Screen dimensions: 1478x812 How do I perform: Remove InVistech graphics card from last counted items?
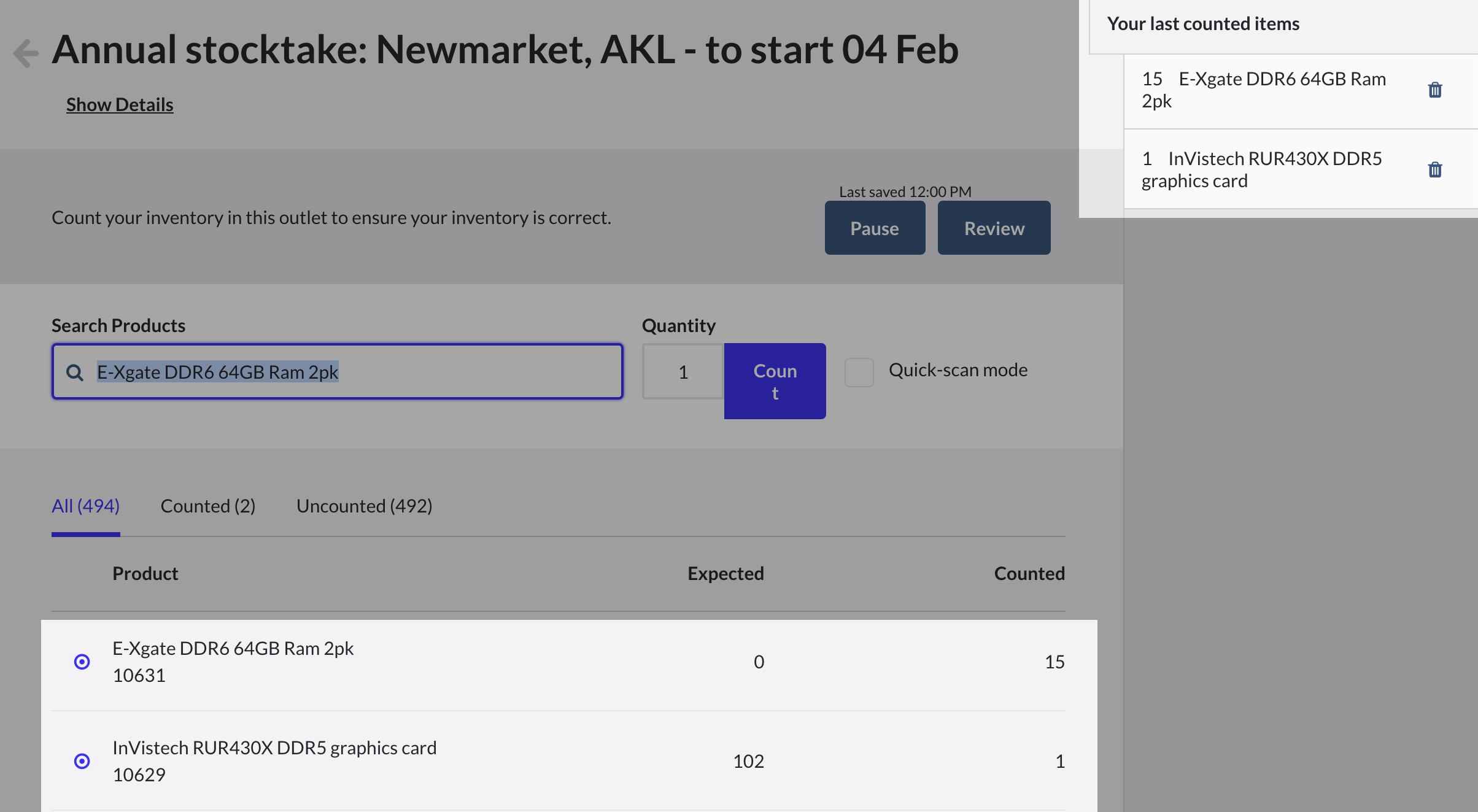pos(1434,169)
